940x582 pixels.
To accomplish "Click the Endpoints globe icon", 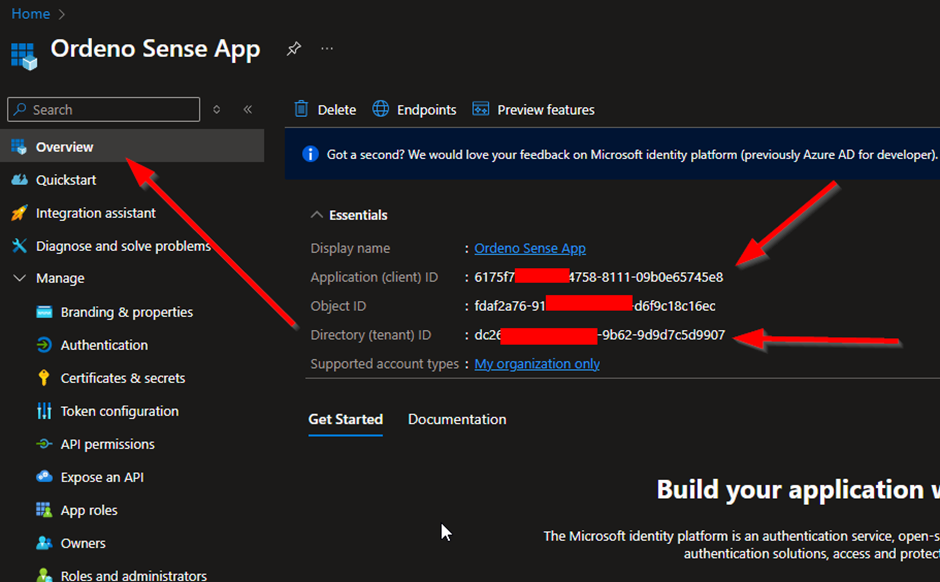I will (381, 109).
